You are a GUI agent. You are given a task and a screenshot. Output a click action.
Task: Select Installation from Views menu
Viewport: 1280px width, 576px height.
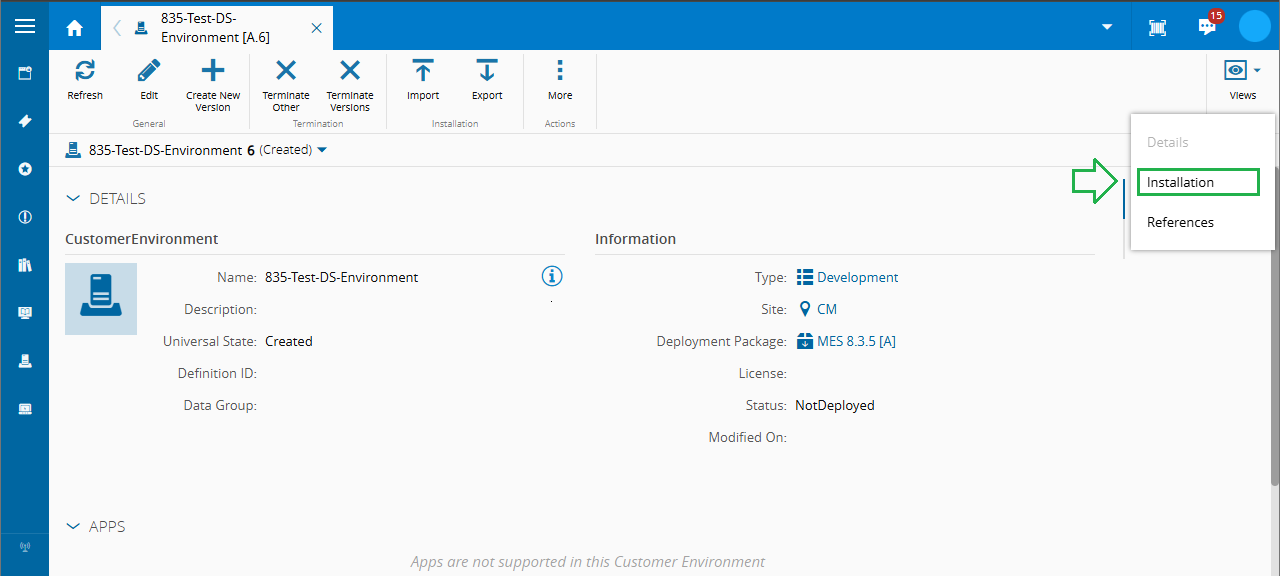pos(1180,182)
